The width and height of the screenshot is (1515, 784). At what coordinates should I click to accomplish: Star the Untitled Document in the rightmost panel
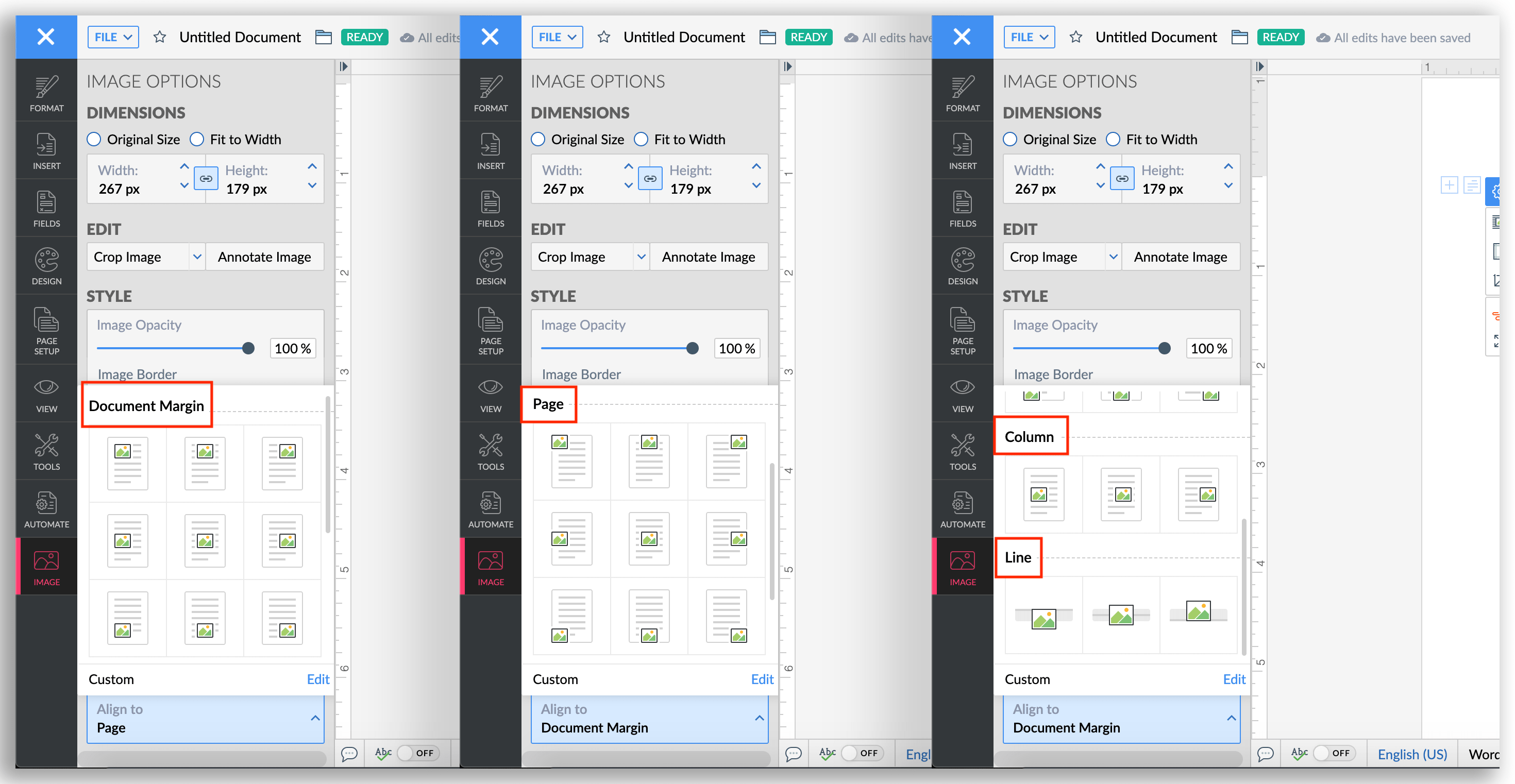coord(1075,37)
